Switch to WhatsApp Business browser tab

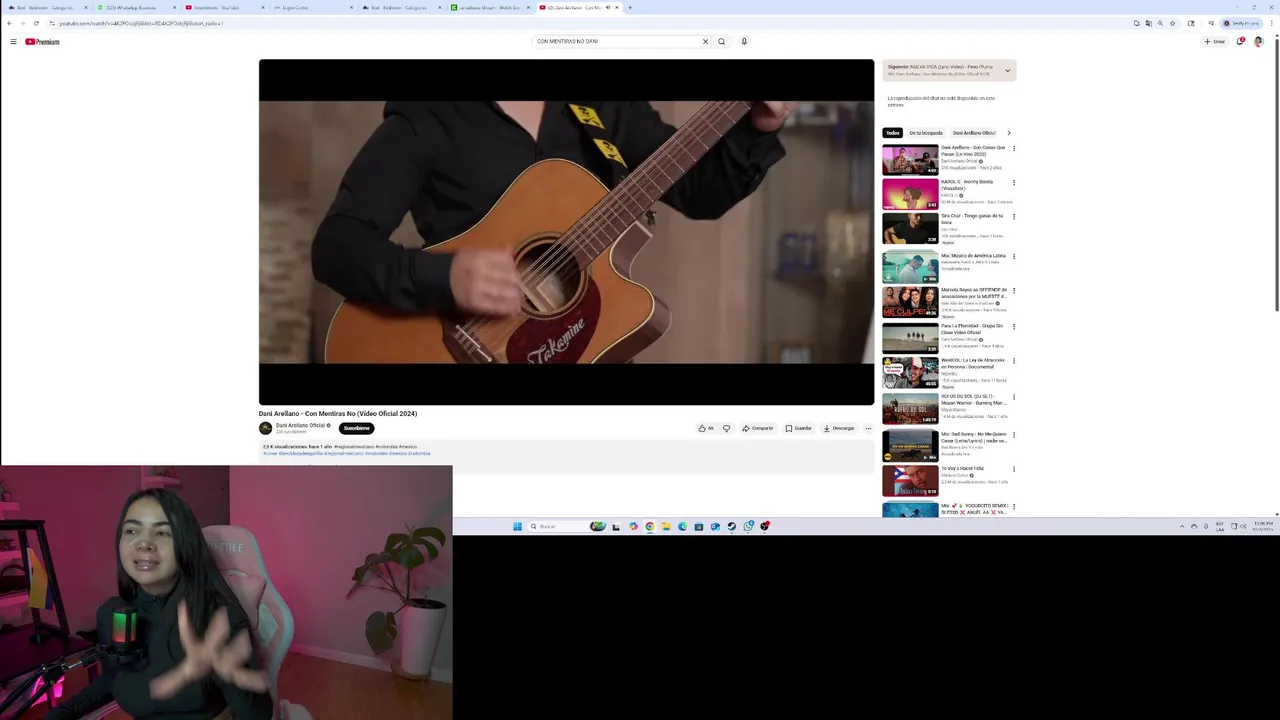134,7
